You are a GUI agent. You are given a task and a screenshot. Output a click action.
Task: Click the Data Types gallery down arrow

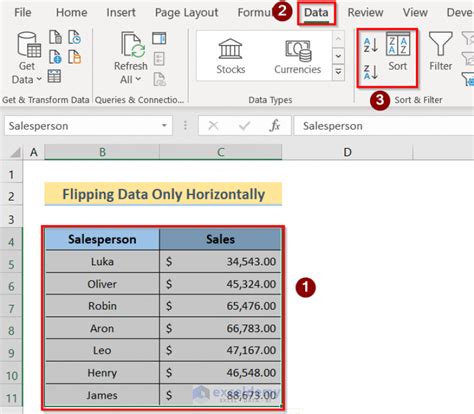point(338,55)
